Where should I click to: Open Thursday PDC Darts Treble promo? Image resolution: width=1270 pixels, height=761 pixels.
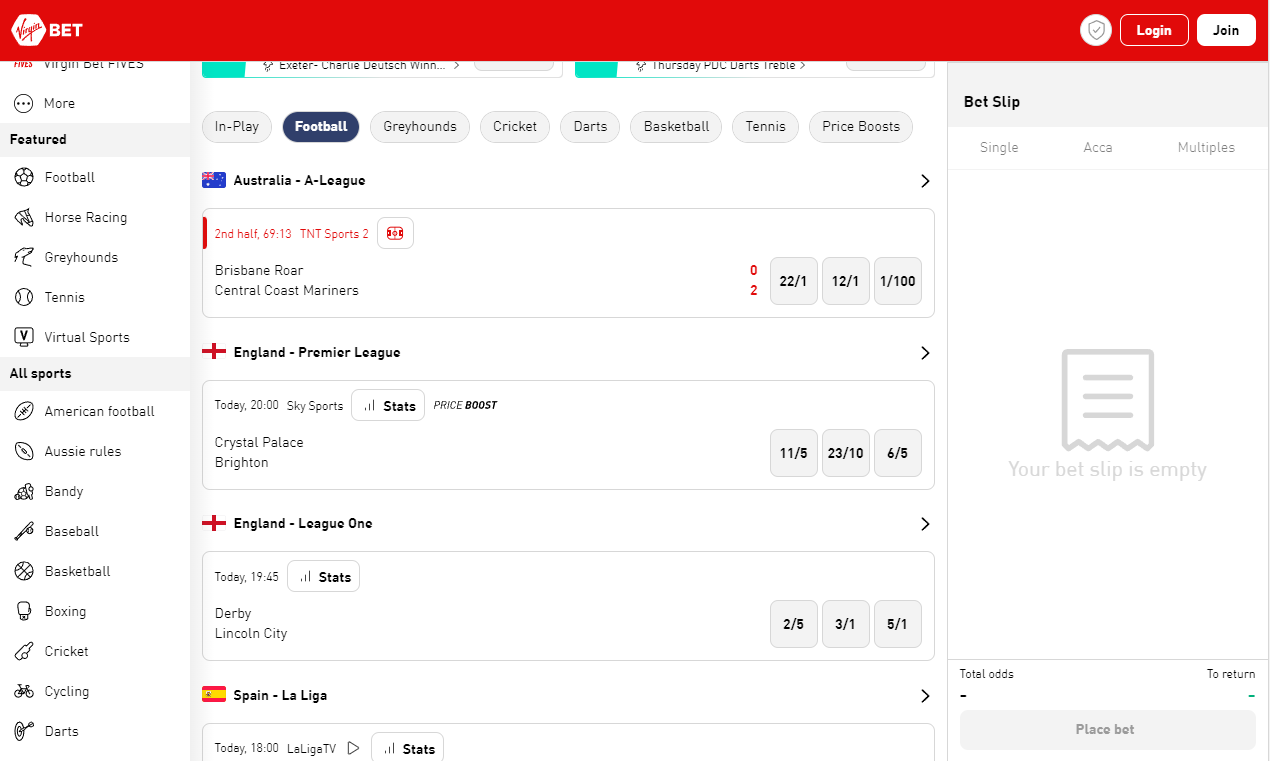(728, 65)
